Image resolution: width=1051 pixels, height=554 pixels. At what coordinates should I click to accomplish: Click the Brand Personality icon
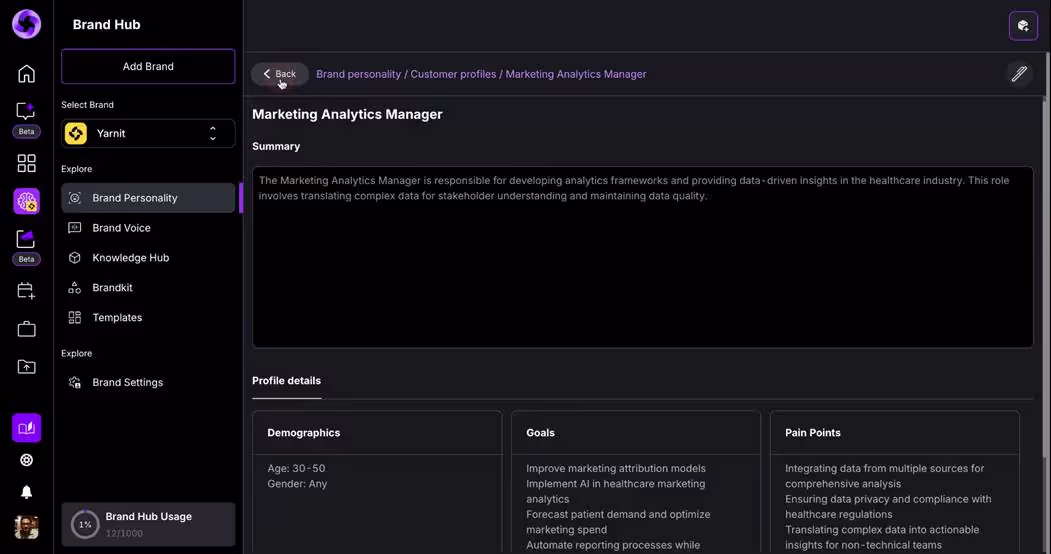click(74, 198)
